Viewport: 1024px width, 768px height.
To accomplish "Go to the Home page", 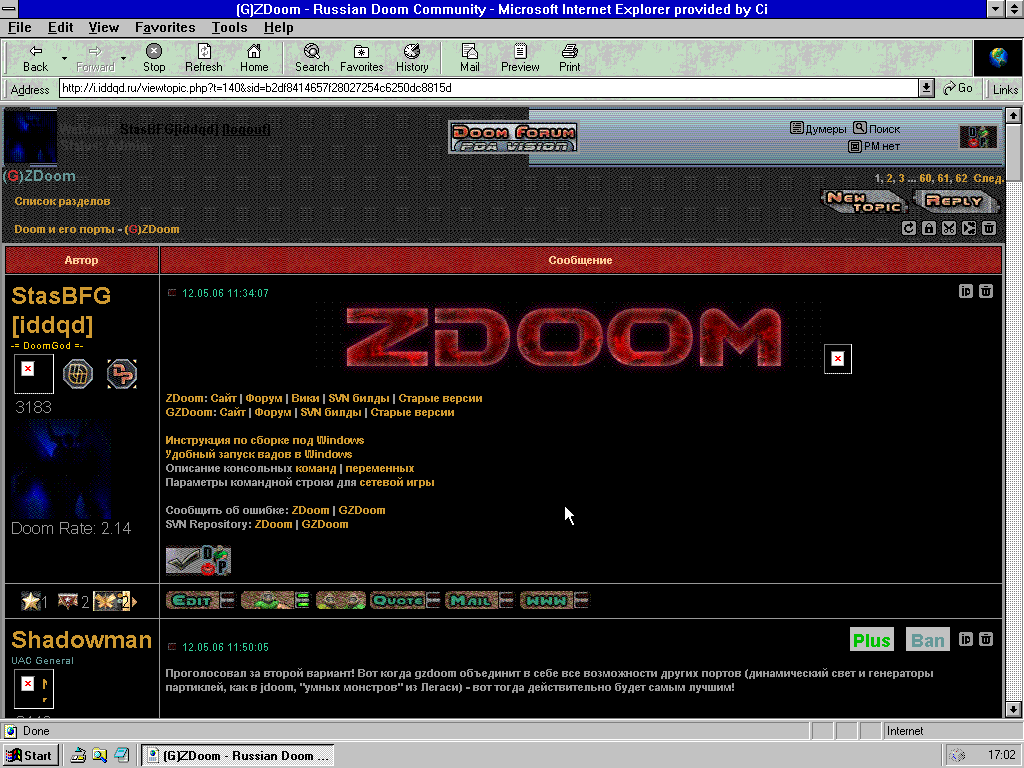I will 254,58.
